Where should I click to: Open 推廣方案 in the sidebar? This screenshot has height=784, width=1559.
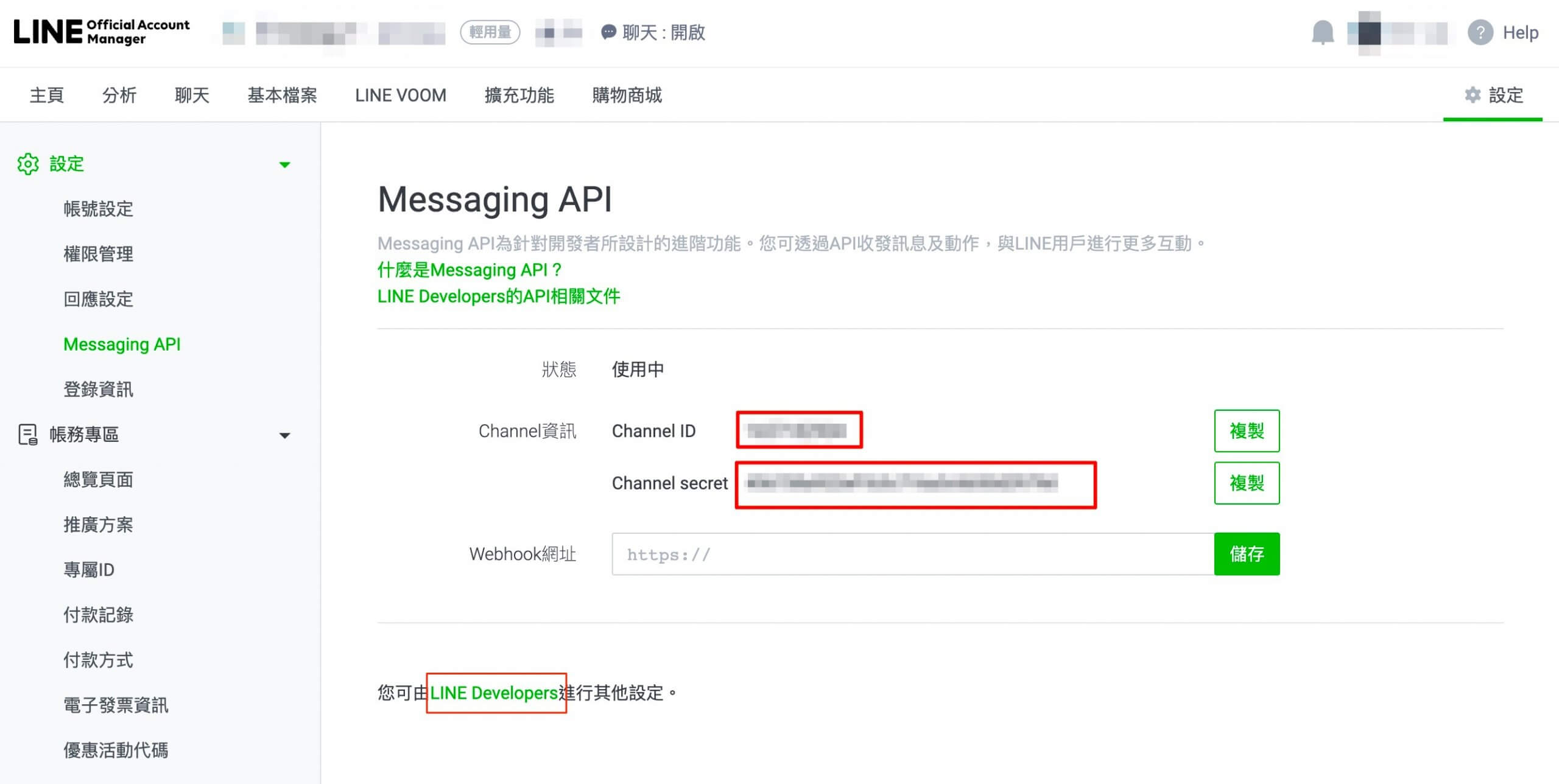(98, 525)
